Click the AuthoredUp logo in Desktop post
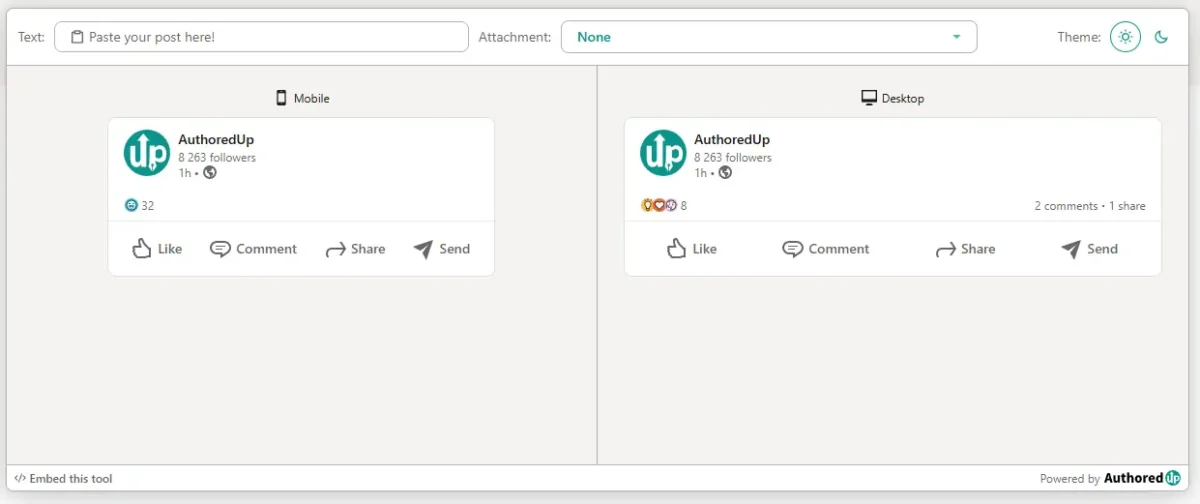 [x=663, y=153]
